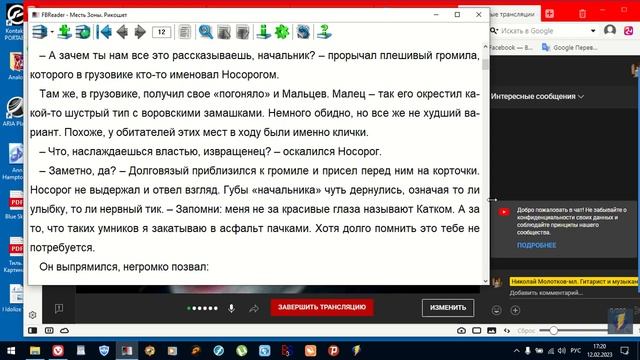Image resolution: width=640 pixels, height=360 pixels.
Task: Expand Интересные сообщения chat dropdown
Action: [537, 96]
